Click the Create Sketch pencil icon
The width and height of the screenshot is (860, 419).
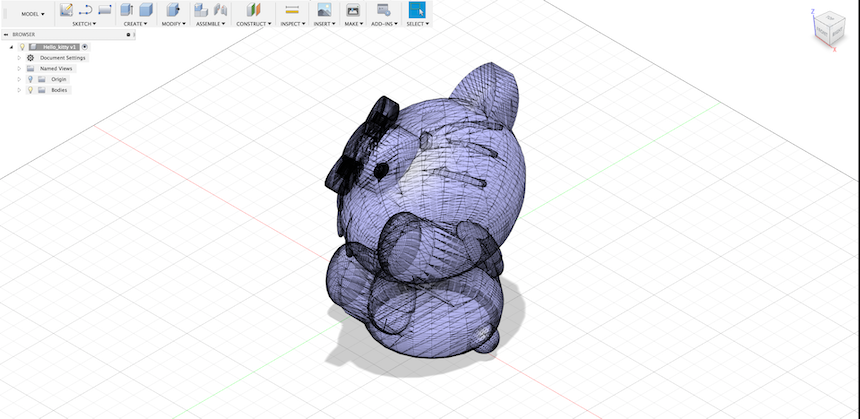point(66,9)
